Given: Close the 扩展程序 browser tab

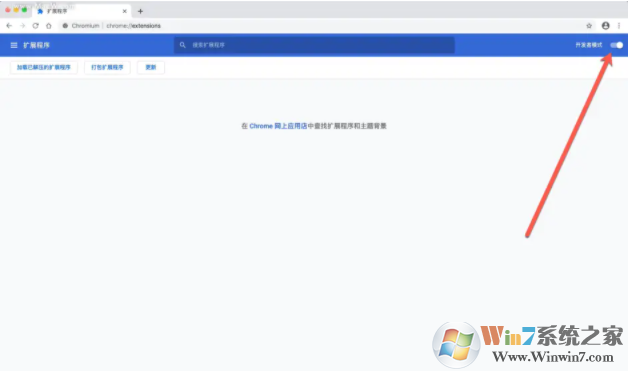Looking at the screenshot, I should (125, 11).
